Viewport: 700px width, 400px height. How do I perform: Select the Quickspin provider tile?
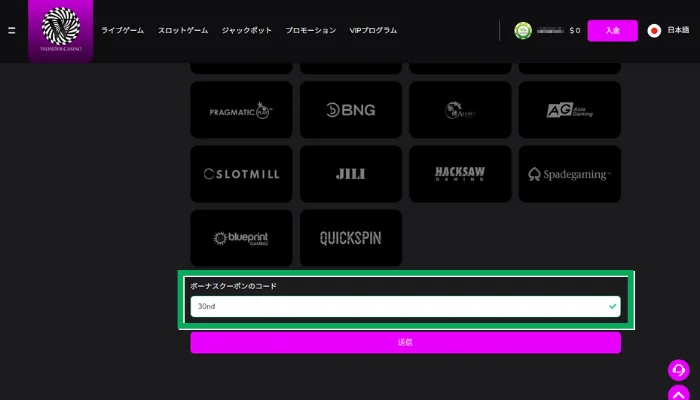[x=351, y=238]
